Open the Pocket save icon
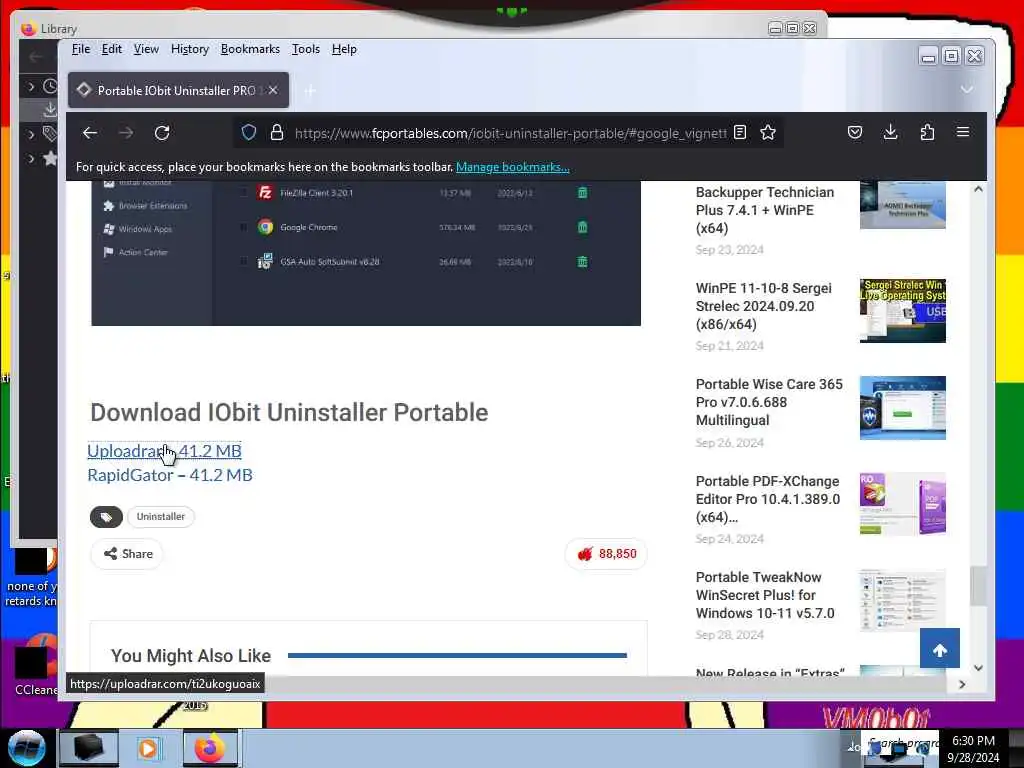Viewport: 1024px width, 768px height. (855, 133)
